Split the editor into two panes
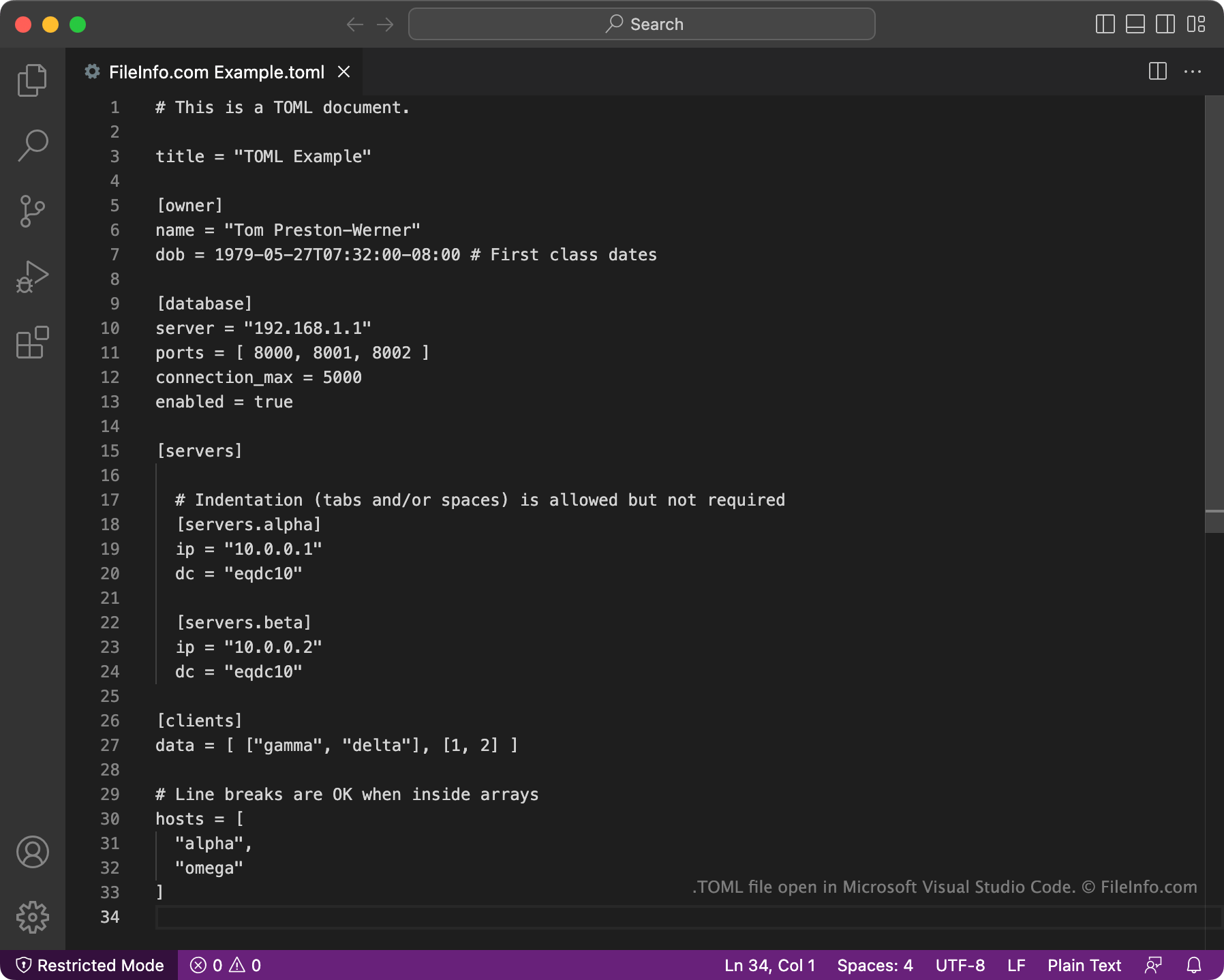The width and height of the screenshot is (1224, 980). tap(1158, 72)
